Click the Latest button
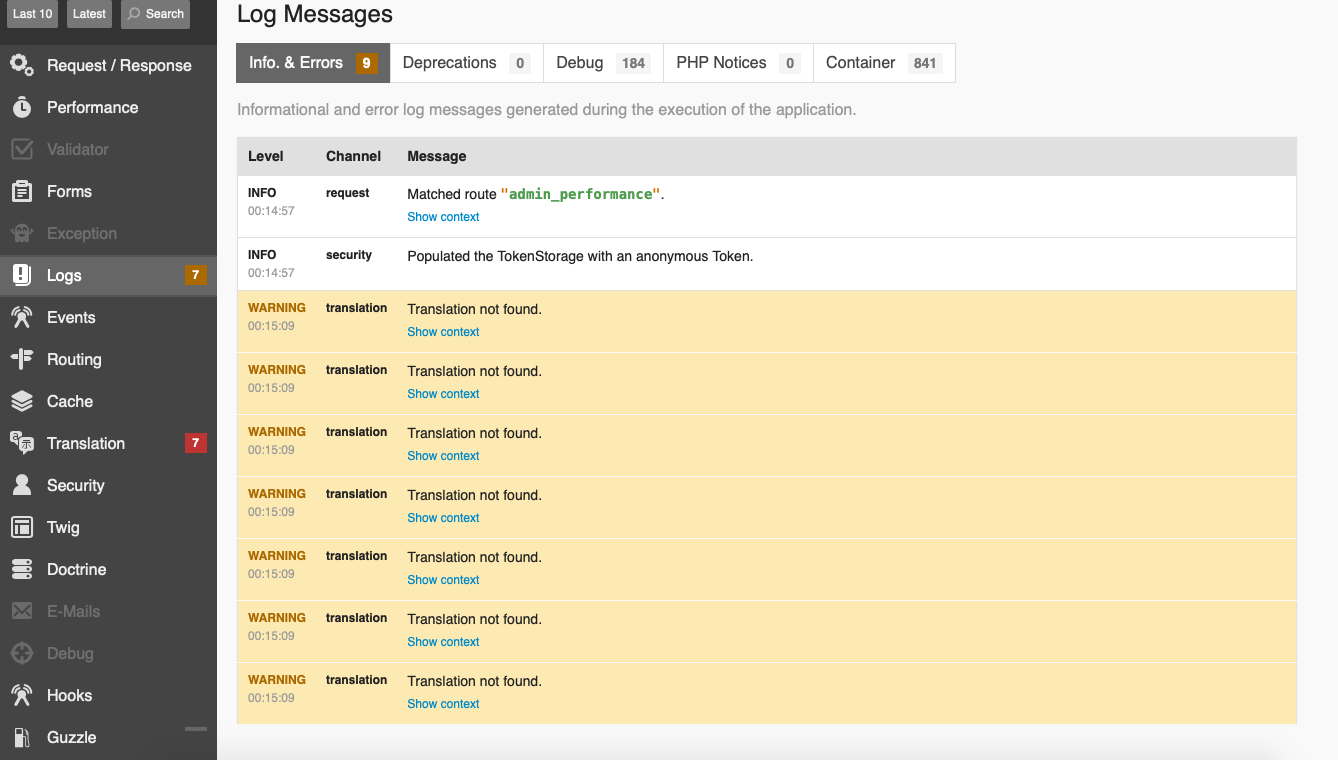 coord(90,14)
